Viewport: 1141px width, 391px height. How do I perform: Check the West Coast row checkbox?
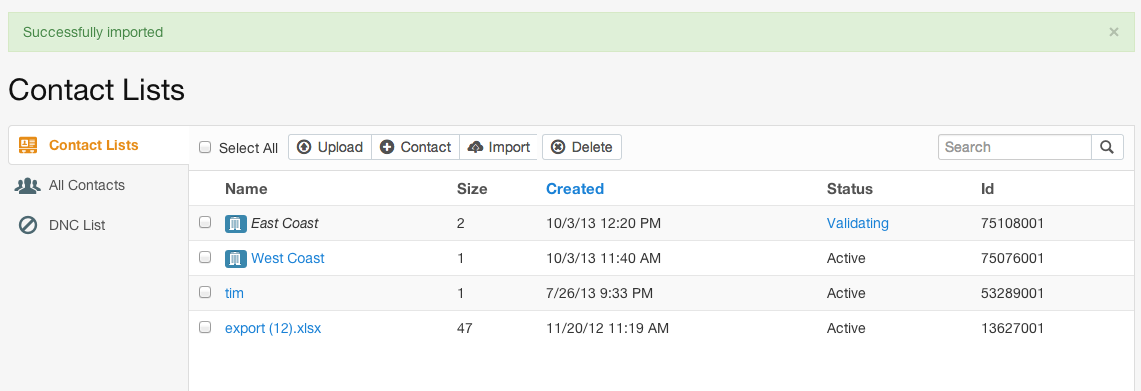coord(205,257)
